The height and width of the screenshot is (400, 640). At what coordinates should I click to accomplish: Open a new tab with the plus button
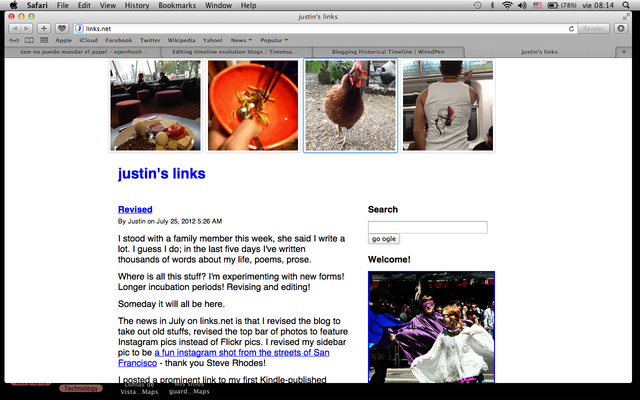point(623,52)
